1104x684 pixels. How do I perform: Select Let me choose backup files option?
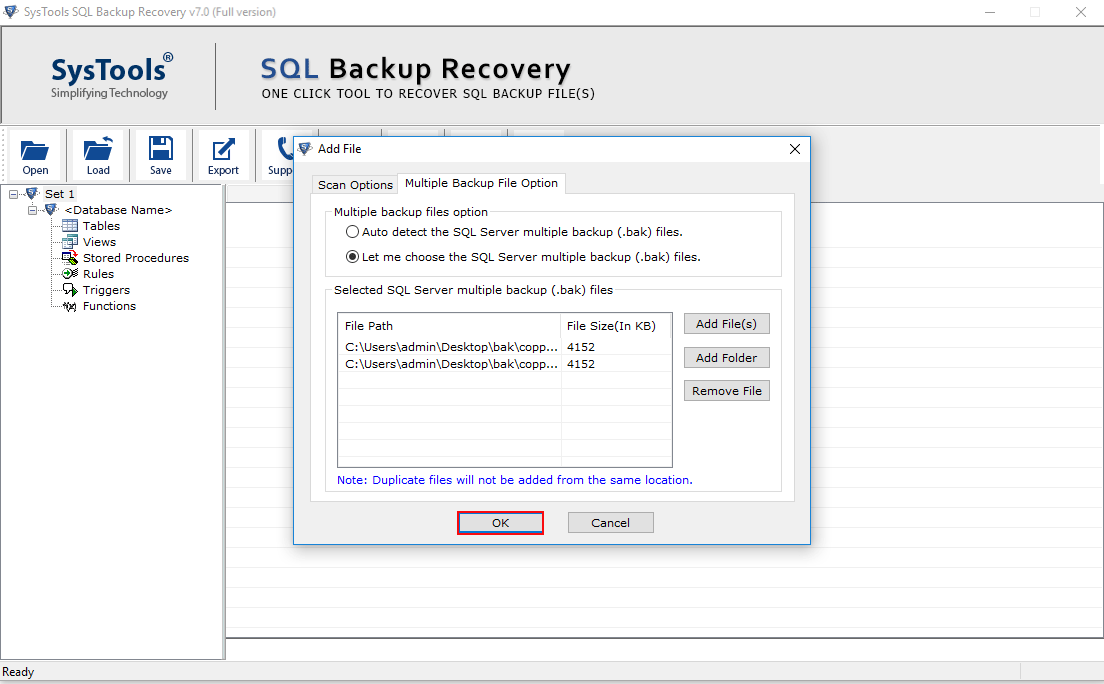tap(352, 257)
